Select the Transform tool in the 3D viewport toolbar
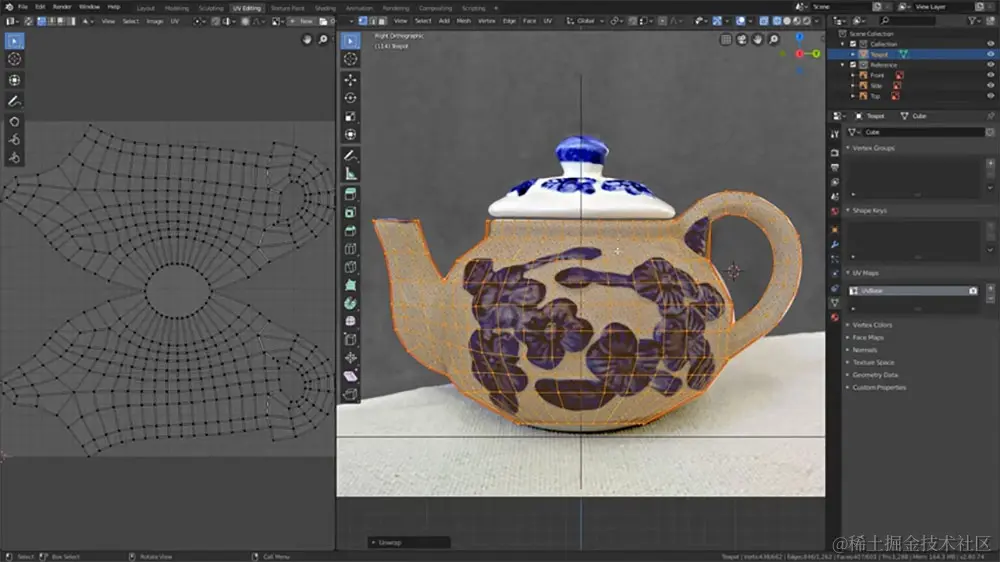The image size is (1000, 562). coord(351,135)
